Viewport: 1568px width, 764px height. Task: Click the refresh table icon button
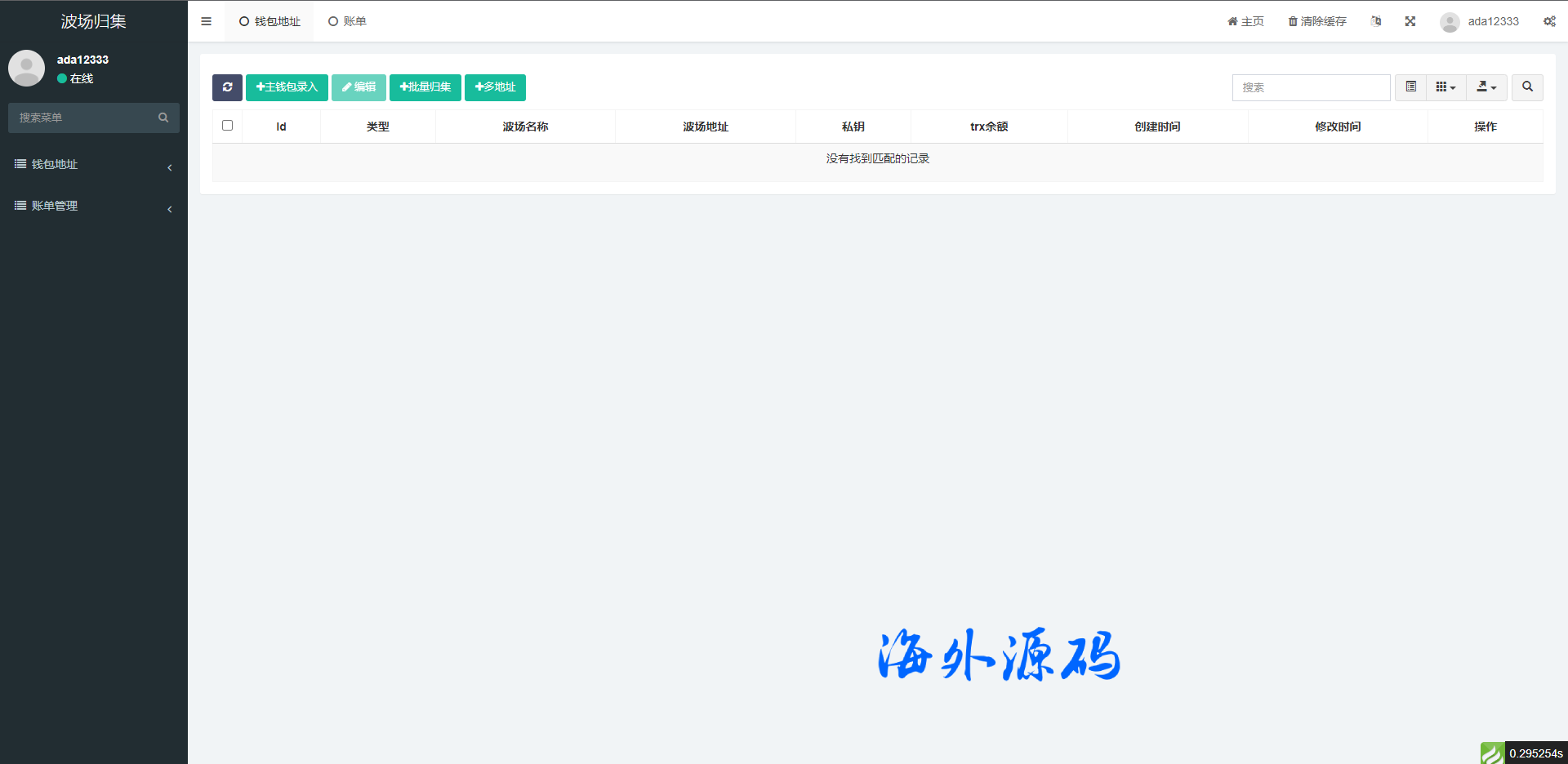(227, 87)
